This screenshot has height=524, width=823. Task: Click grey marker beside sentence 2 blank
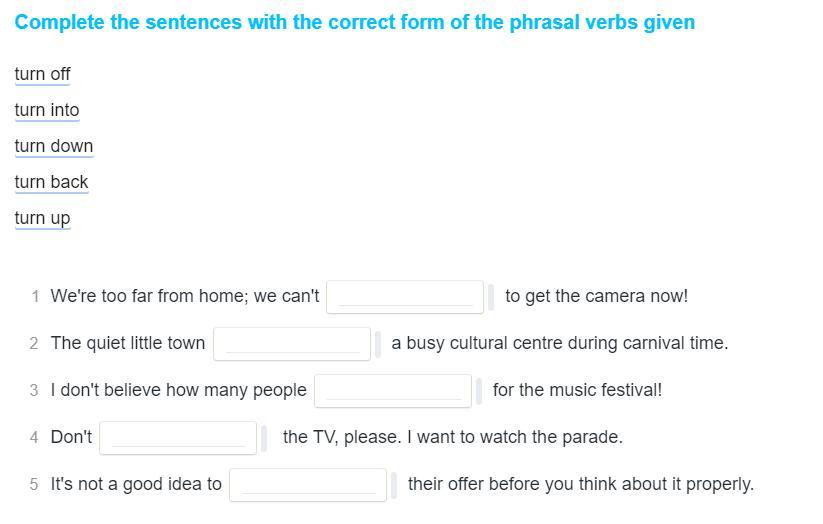[x=377, y=344]
